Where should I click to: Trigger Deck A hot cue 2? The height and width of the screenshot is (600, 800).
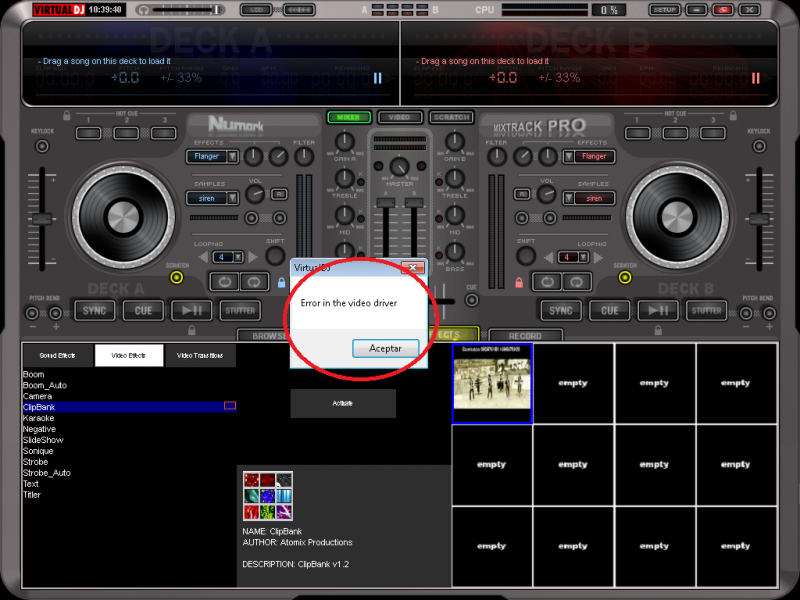126,133
